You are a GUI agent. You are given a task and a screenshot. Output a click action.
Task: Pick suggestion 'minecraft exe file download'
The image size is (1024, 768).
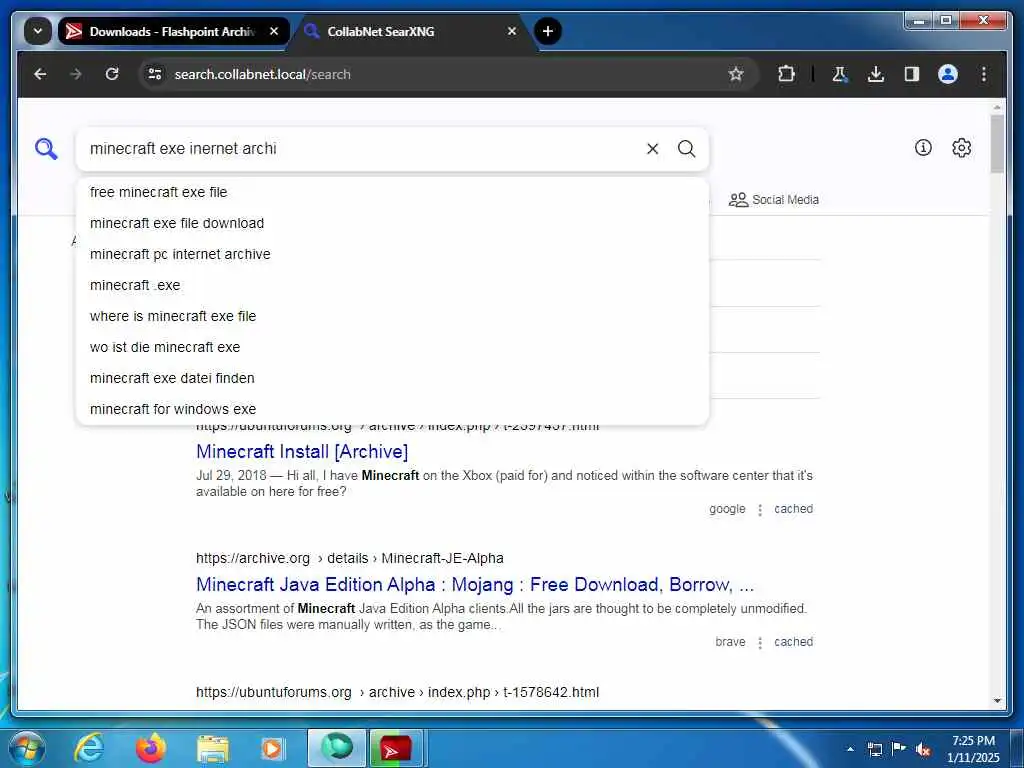[392, 223]
